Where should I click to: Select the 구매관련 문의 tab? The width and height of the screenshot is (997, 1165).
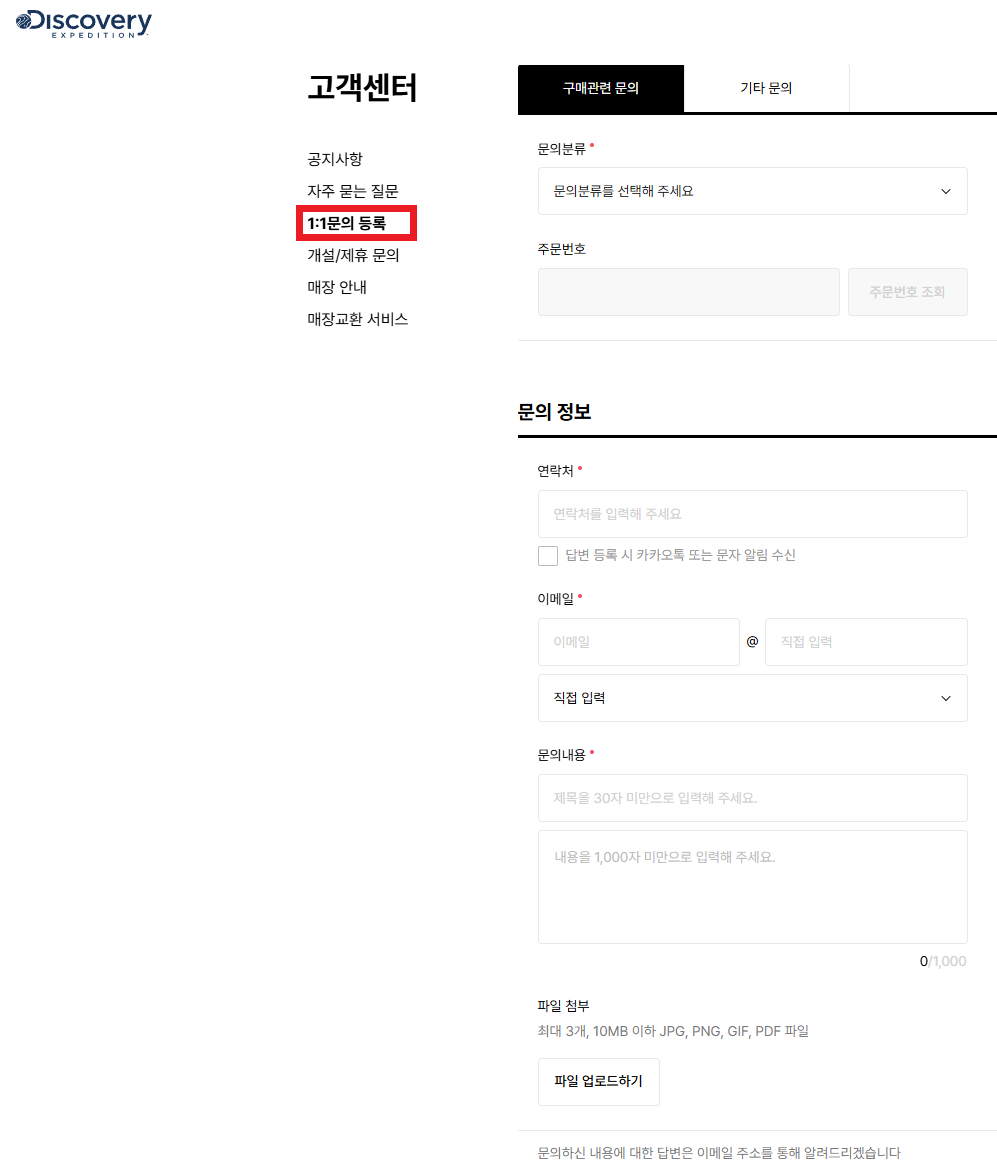tap(600, 88)
